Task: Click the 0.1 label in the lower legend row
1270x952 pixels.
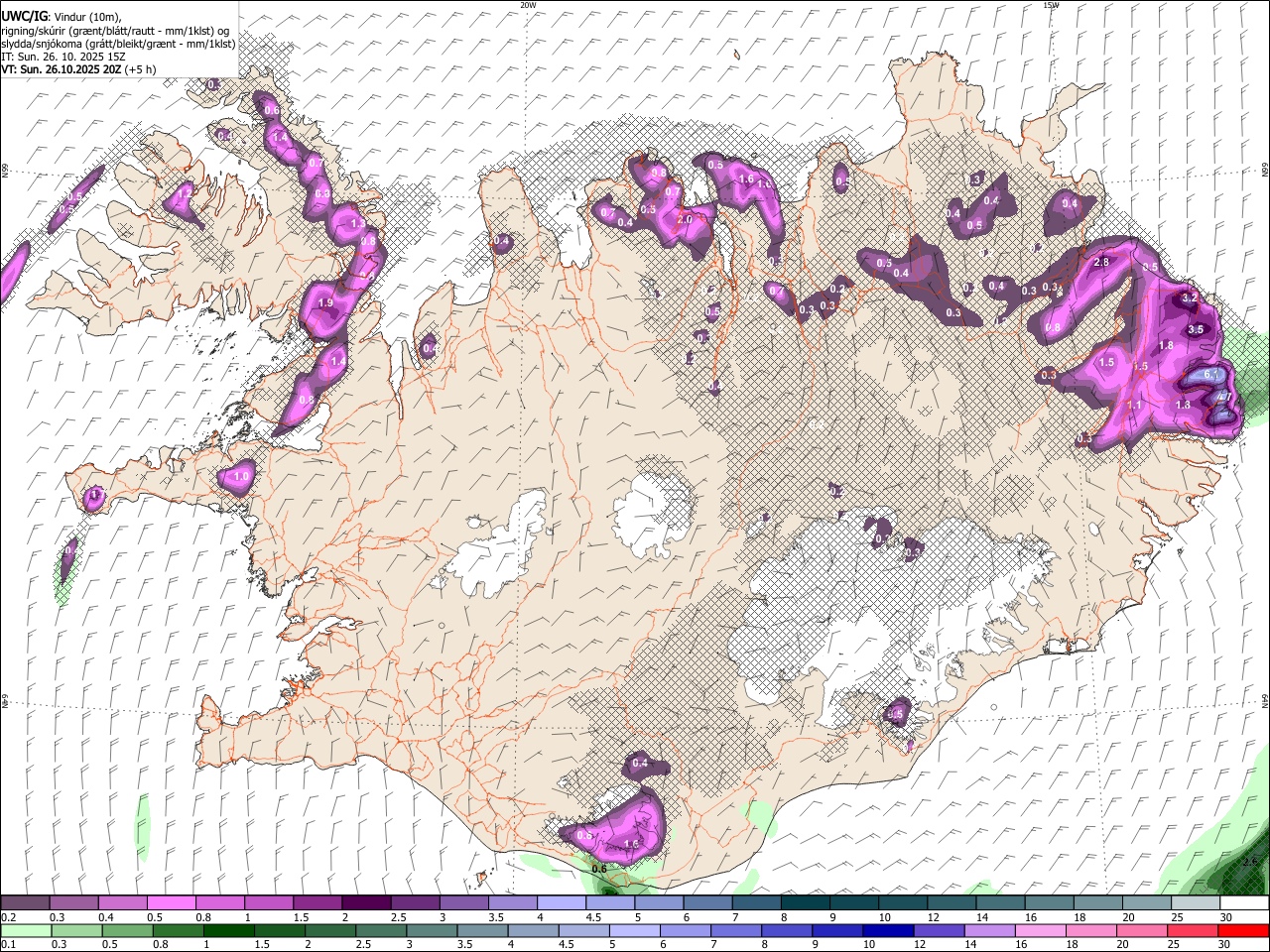Action: 8,945
